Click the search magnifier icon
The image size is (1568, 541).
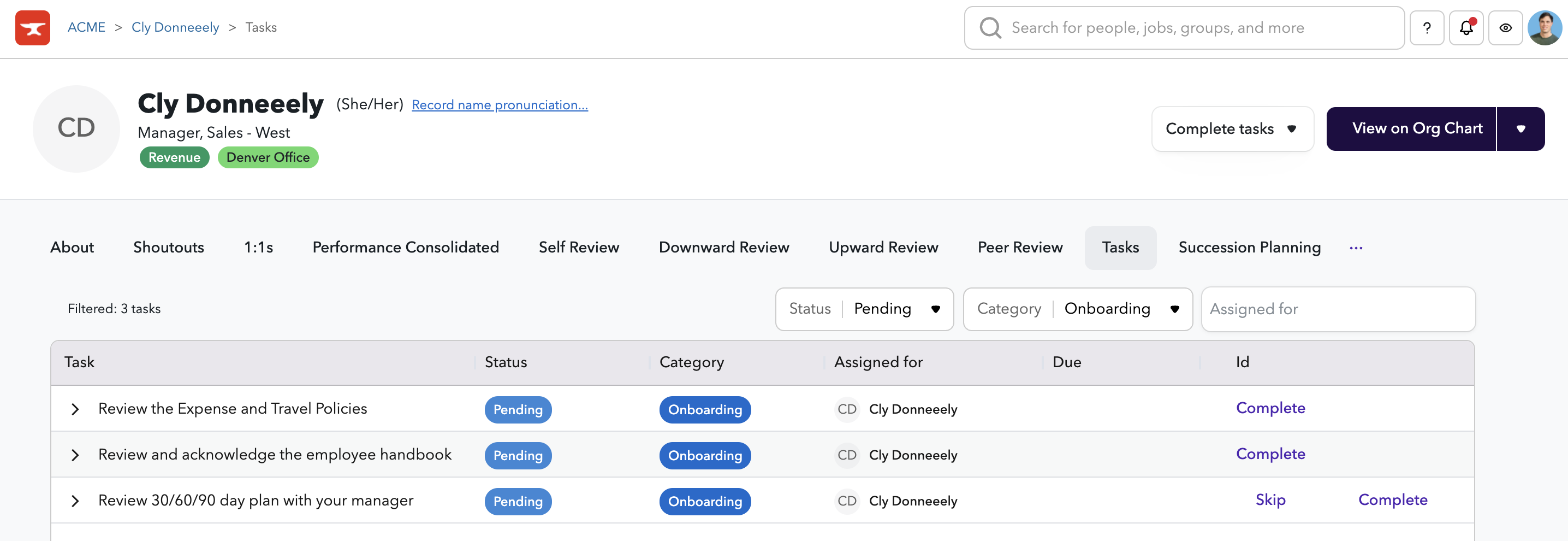point(990,27)
